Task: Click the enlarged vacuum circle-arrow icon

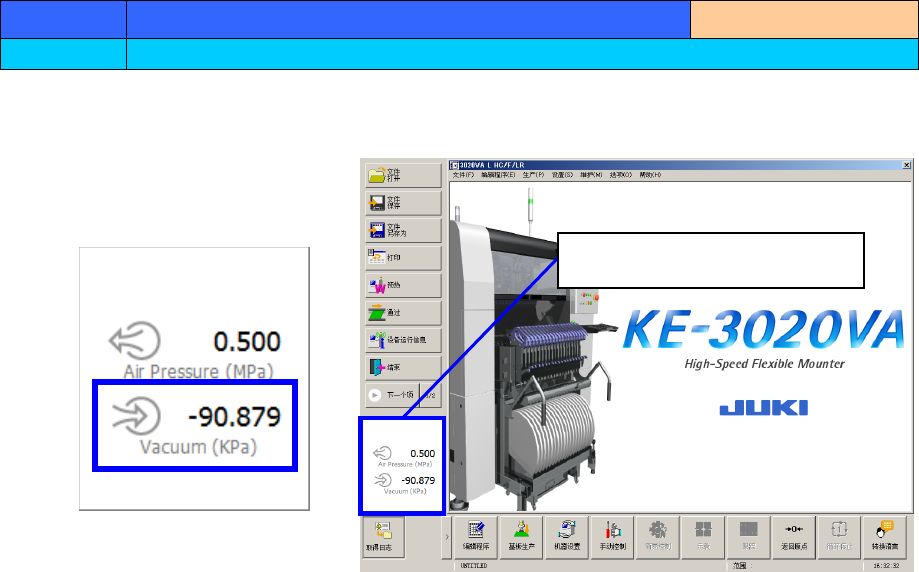Action: tap(136, 416)
